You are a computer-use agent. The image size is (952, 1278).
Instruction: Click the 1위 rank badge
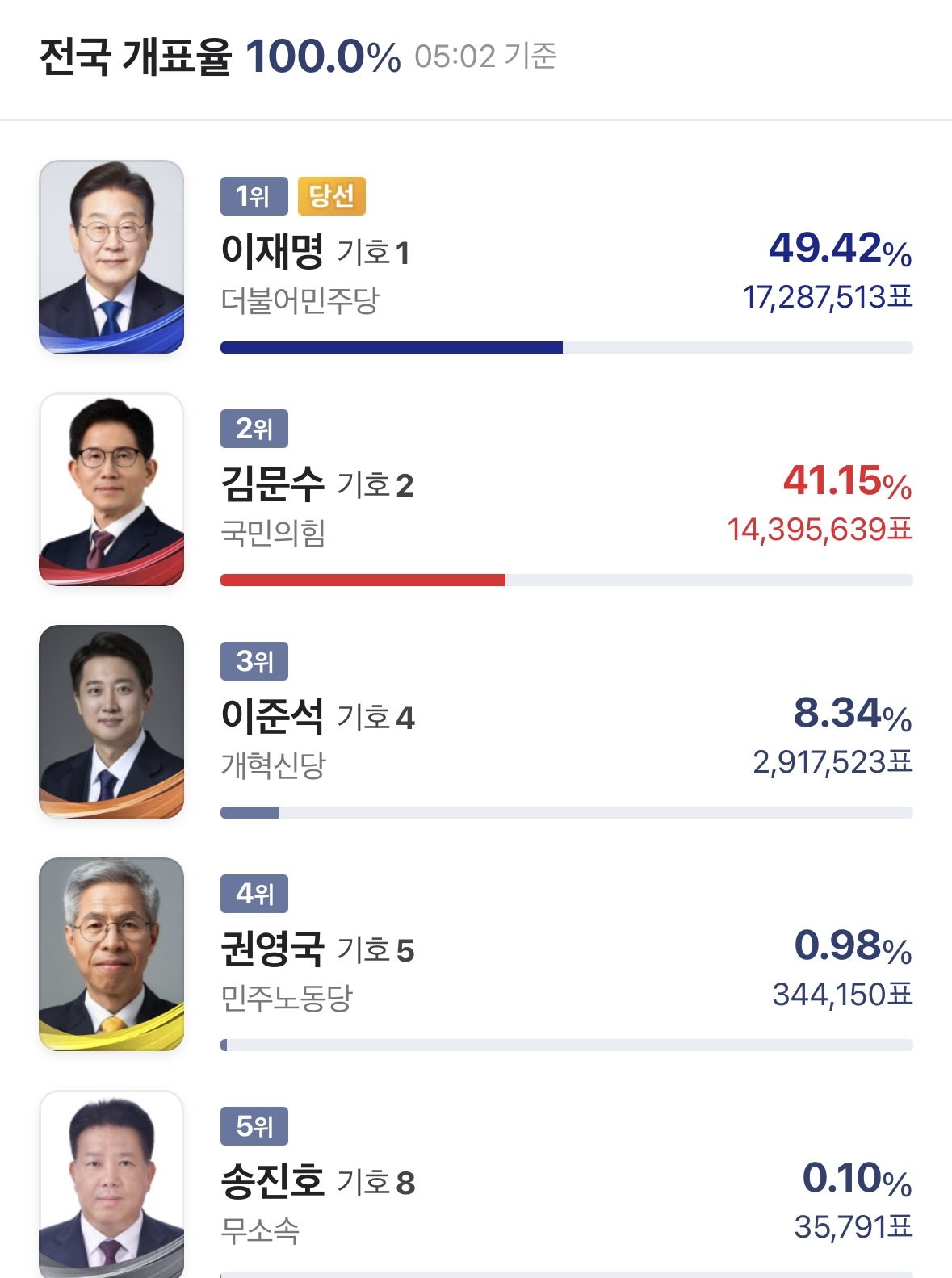pos(254,196)
